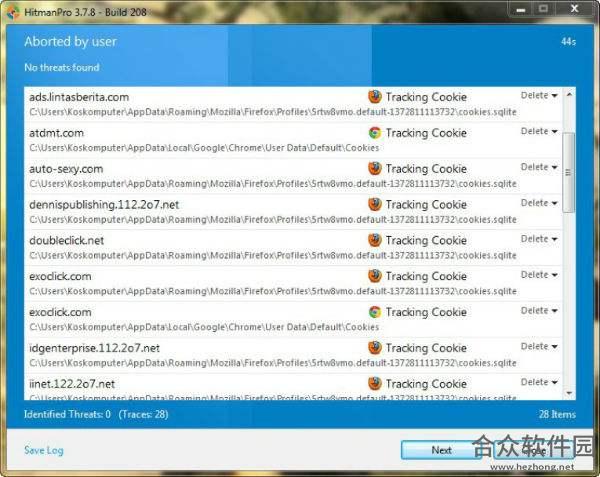Open Delete dropdown on the Firefox exoclick.com row
Viewport: 600px width, 477px height.
[539, 275]
